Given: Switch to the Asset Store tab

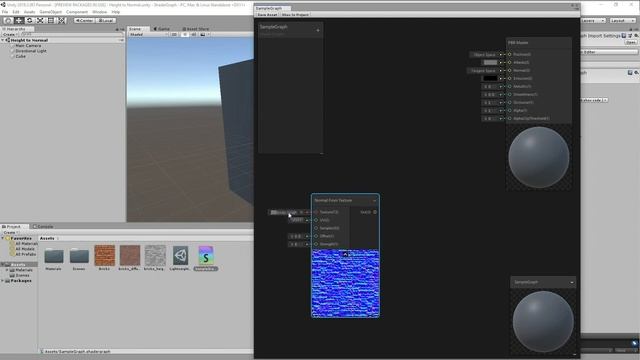Looking at the screenshot, I should [x=196, y=29].
